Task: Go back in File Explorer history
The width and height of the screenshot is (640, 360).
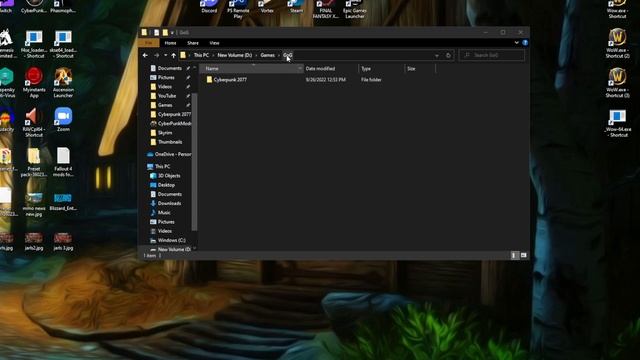Action: pos(145,55)
